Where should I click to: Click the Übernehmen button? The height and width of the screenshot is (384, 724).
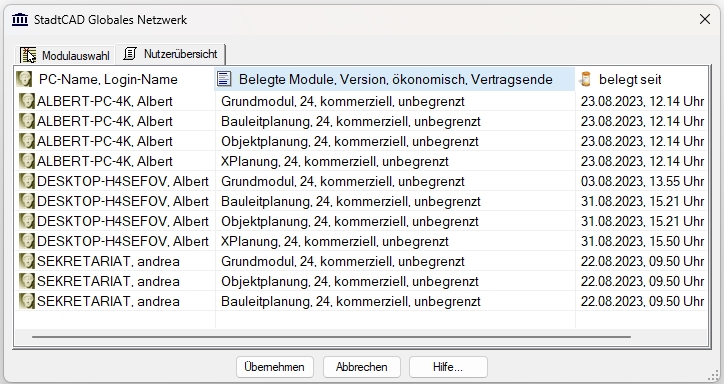click(x=274, y=367)
